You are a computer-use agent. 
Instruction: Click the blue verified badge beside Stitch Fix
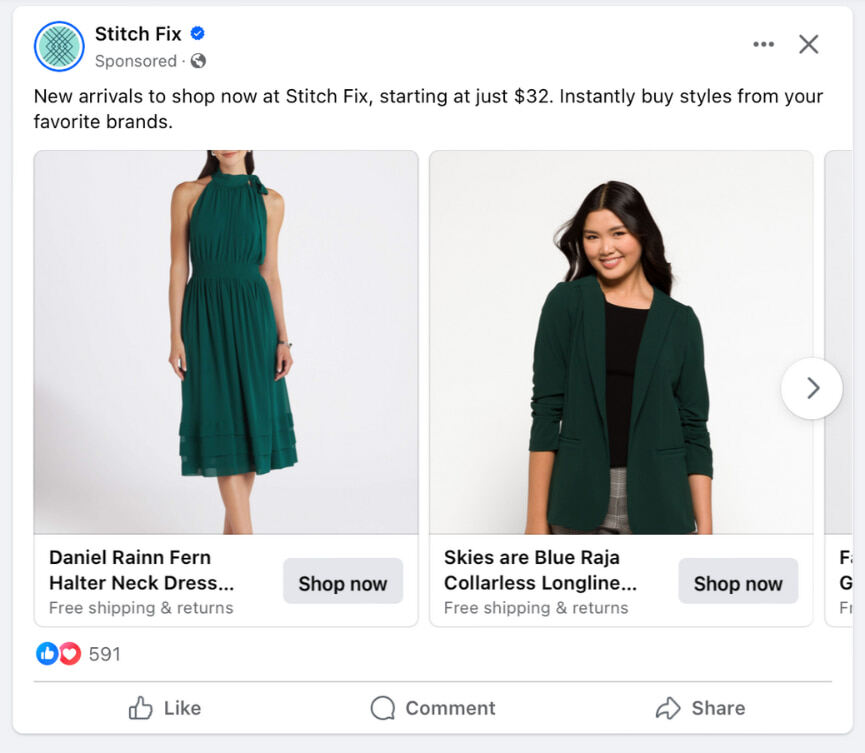(196, 33)
